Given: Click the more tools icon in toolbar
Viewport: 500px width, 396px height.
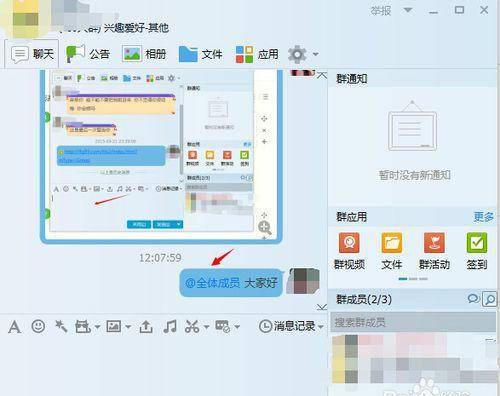Looking at the screenshot, I should (222, 326).
